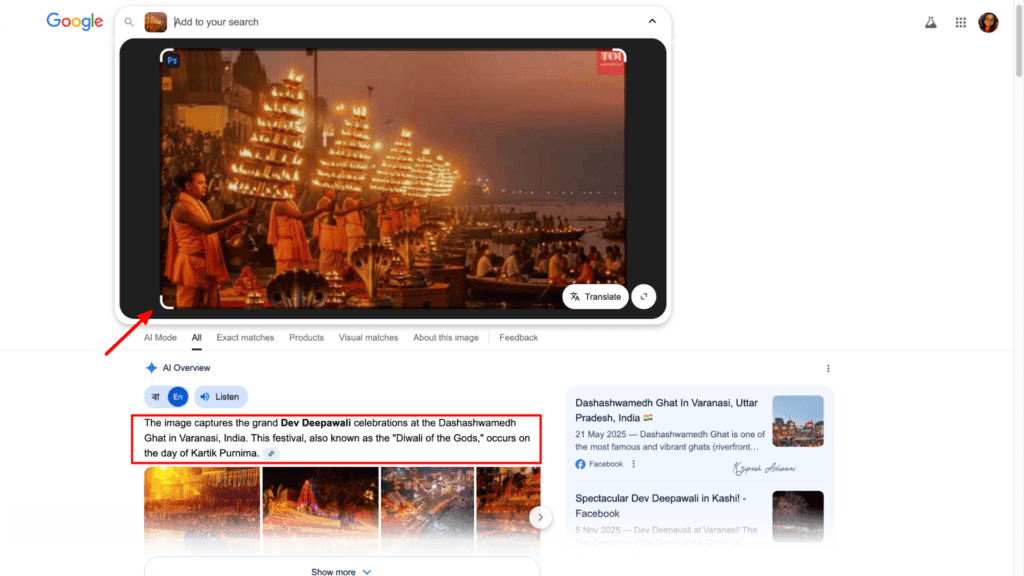The image size is (1024, 576).
Task: Switch to the Visual matches tab
Action: coord(368,337)
